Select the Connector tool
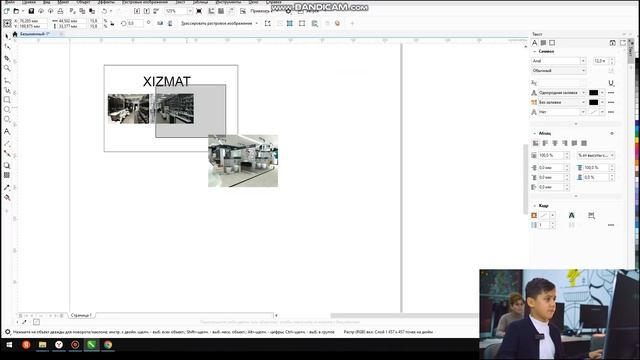The height and width of the screenshot is (360, 640). [7, 153]
